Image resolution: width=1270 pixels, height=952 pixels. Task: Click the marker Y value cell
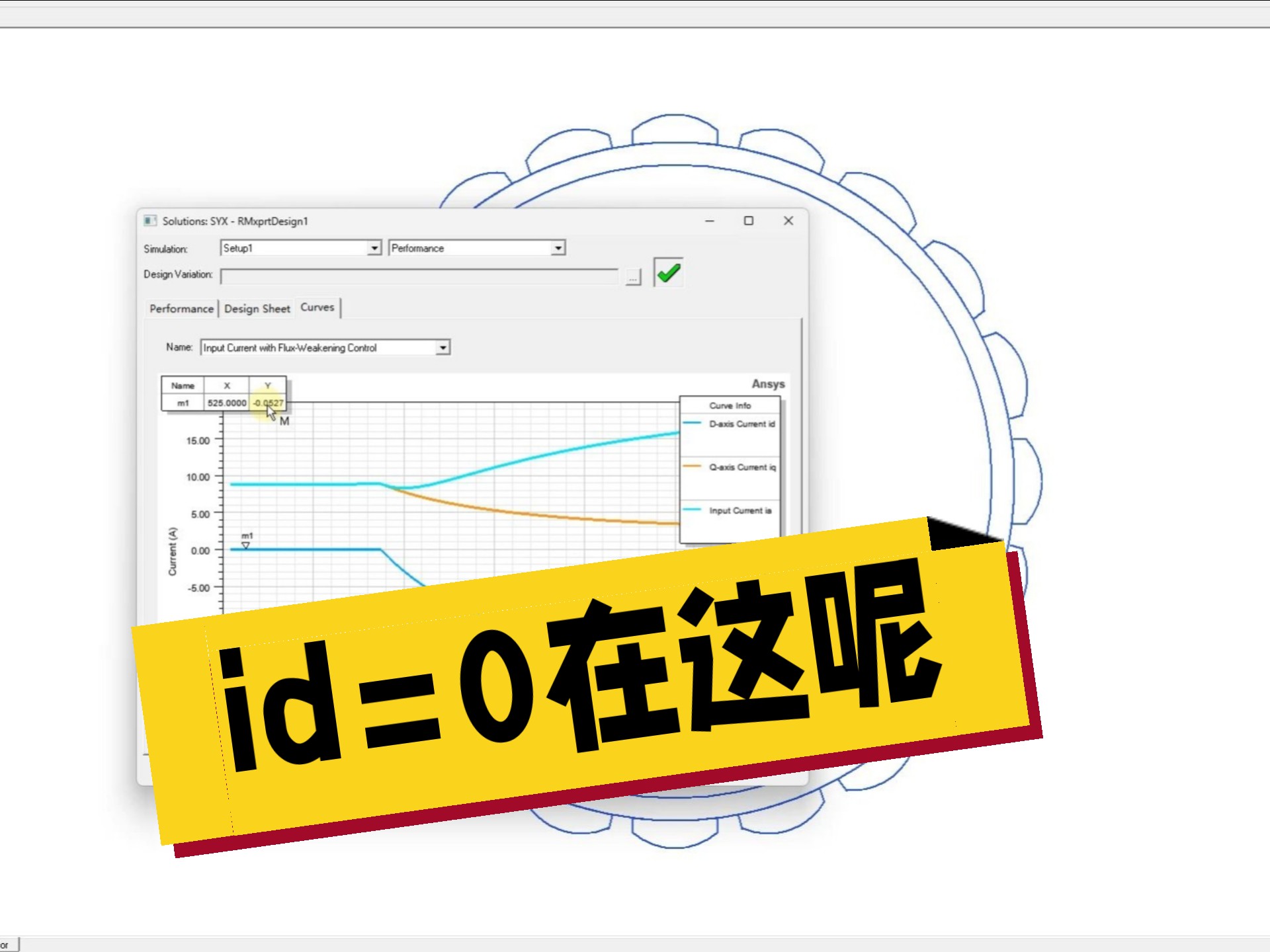(267, 403)
